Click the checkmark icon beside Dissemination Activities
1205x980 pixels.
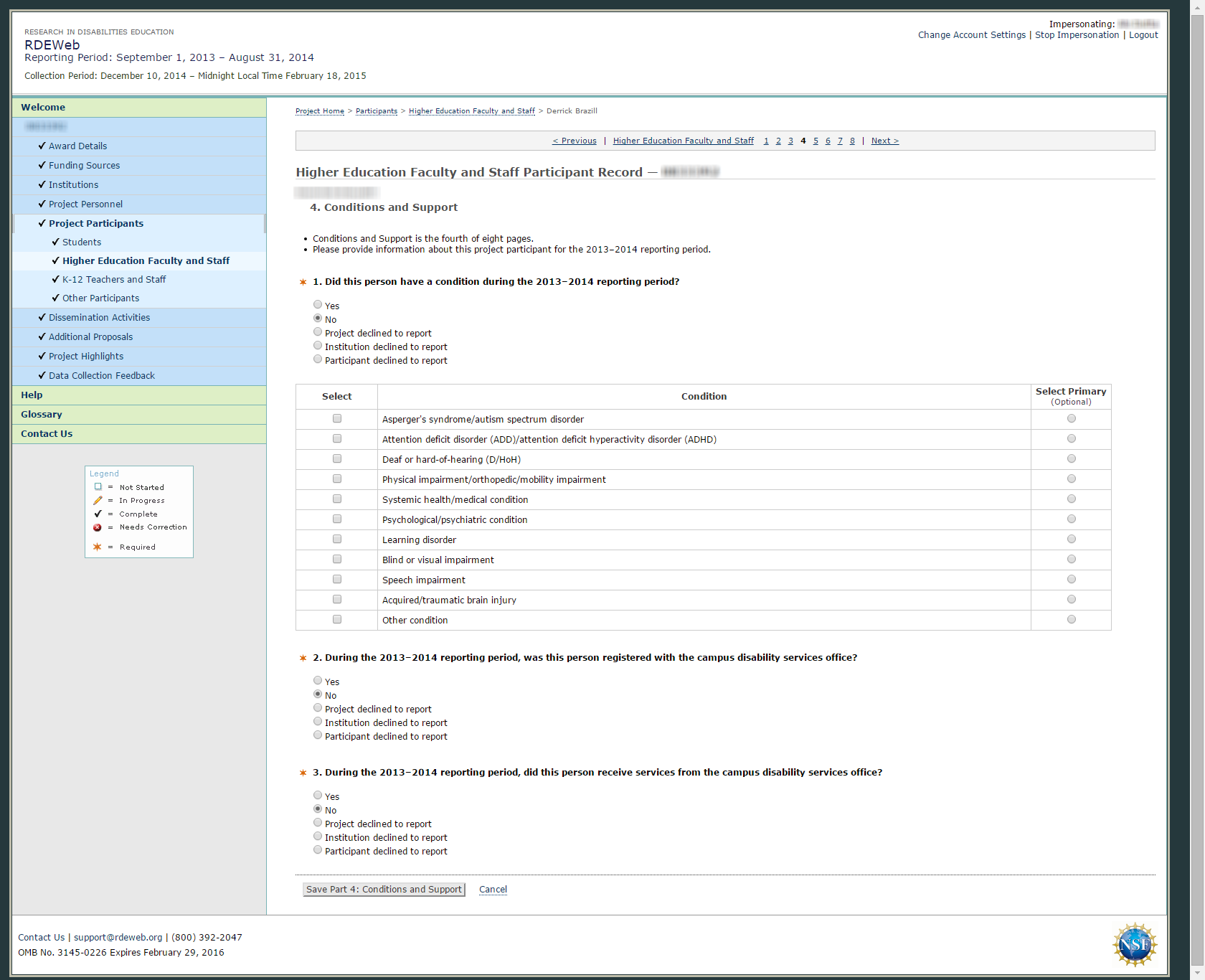pyautogui.click(x=42, y=317)
